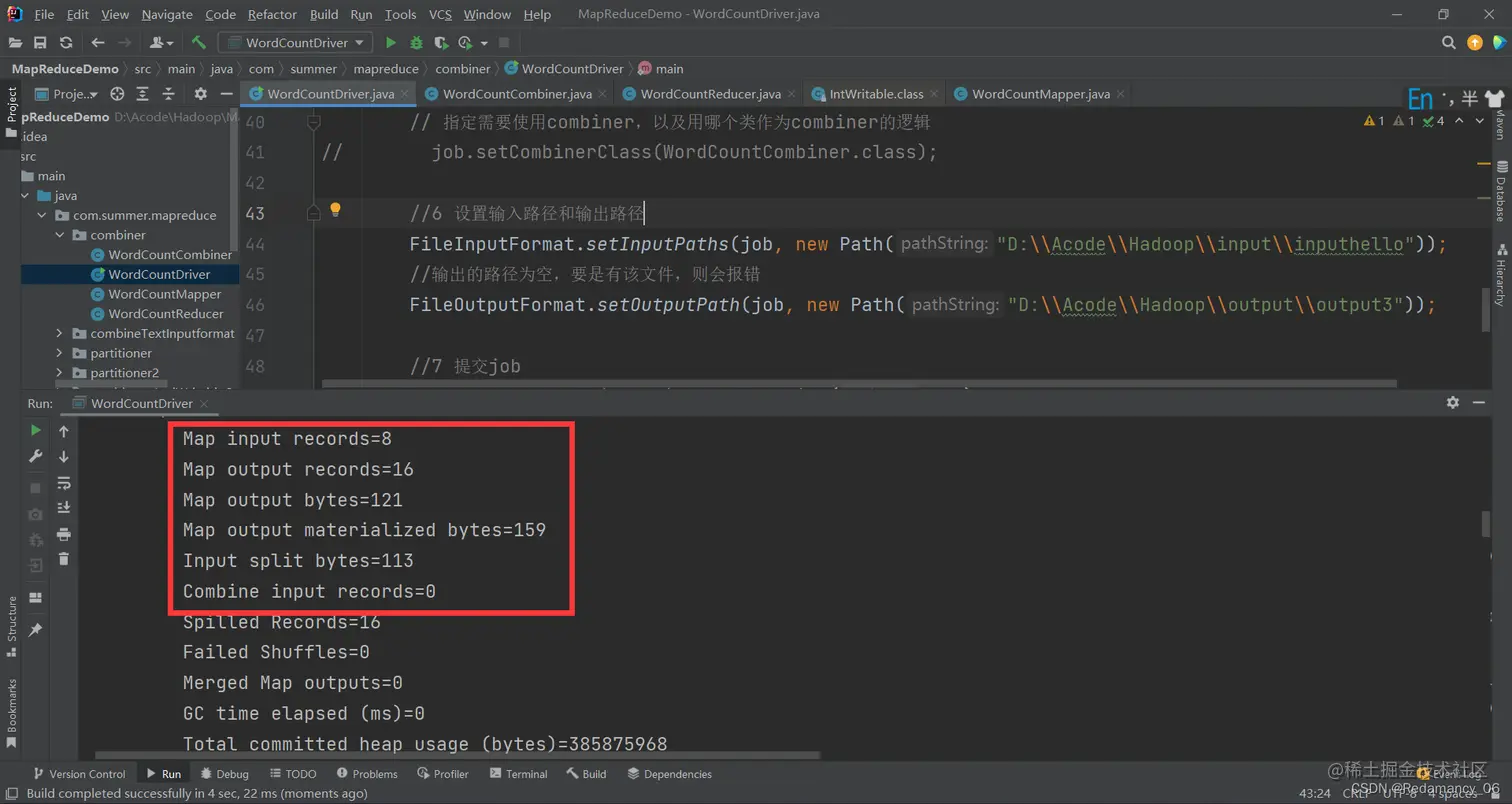Open the VCS menu

tap(440, 14)
